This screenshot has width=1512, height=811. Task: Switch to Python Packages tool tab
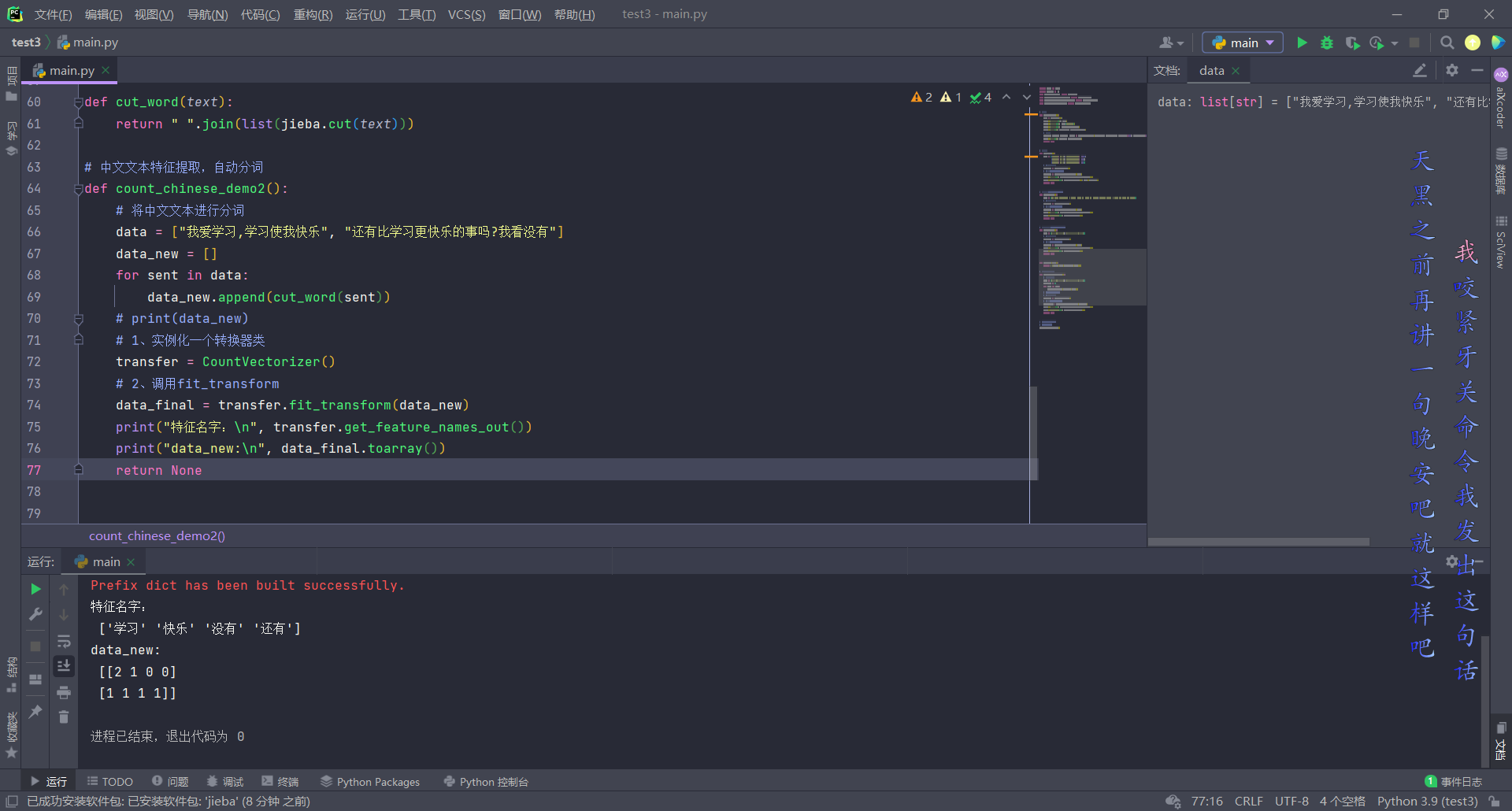click(x=370, y=782)
